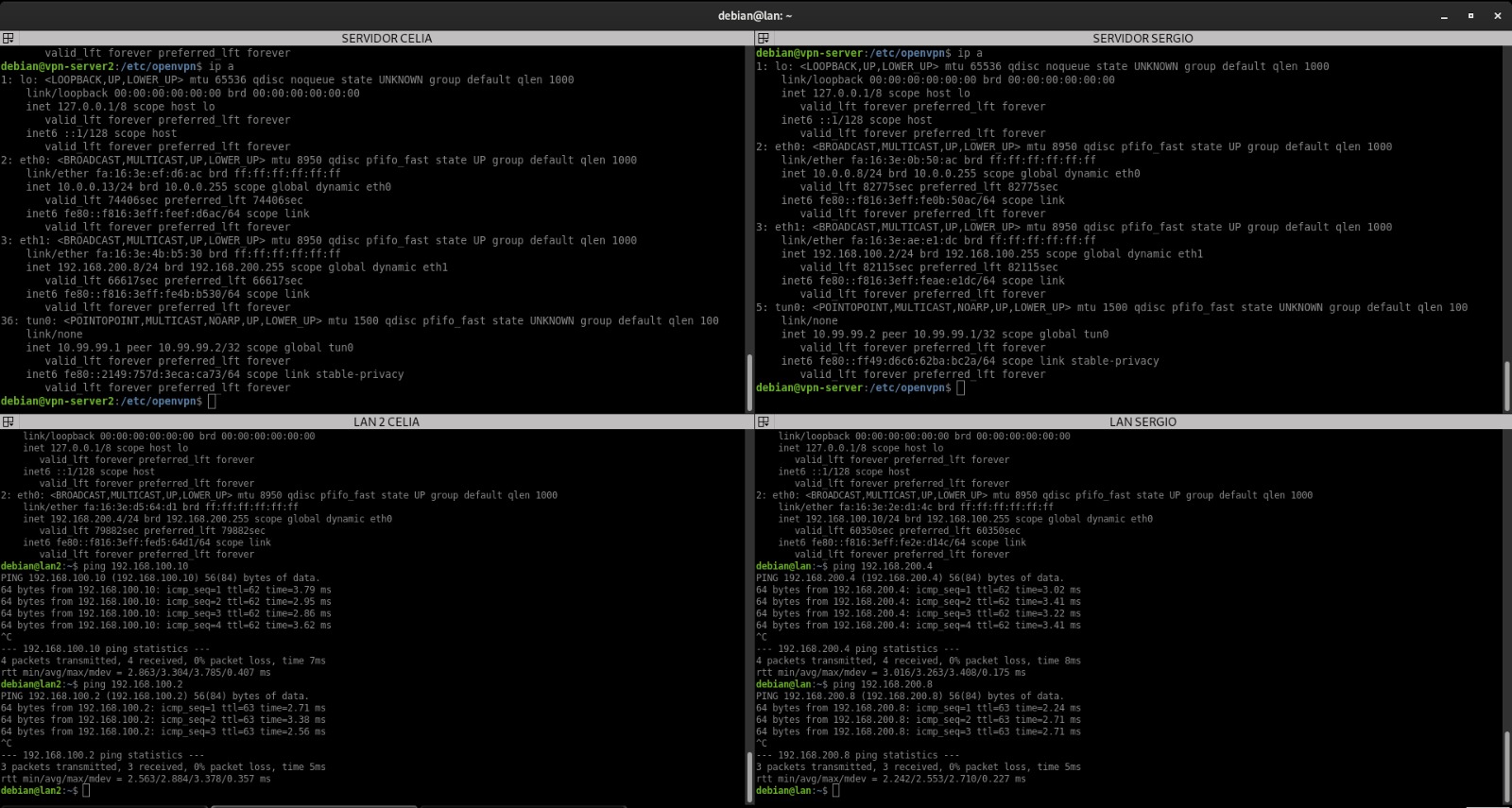
Task: Click the debian@lan: ~ window title
Action: click(x=754, y=16)
